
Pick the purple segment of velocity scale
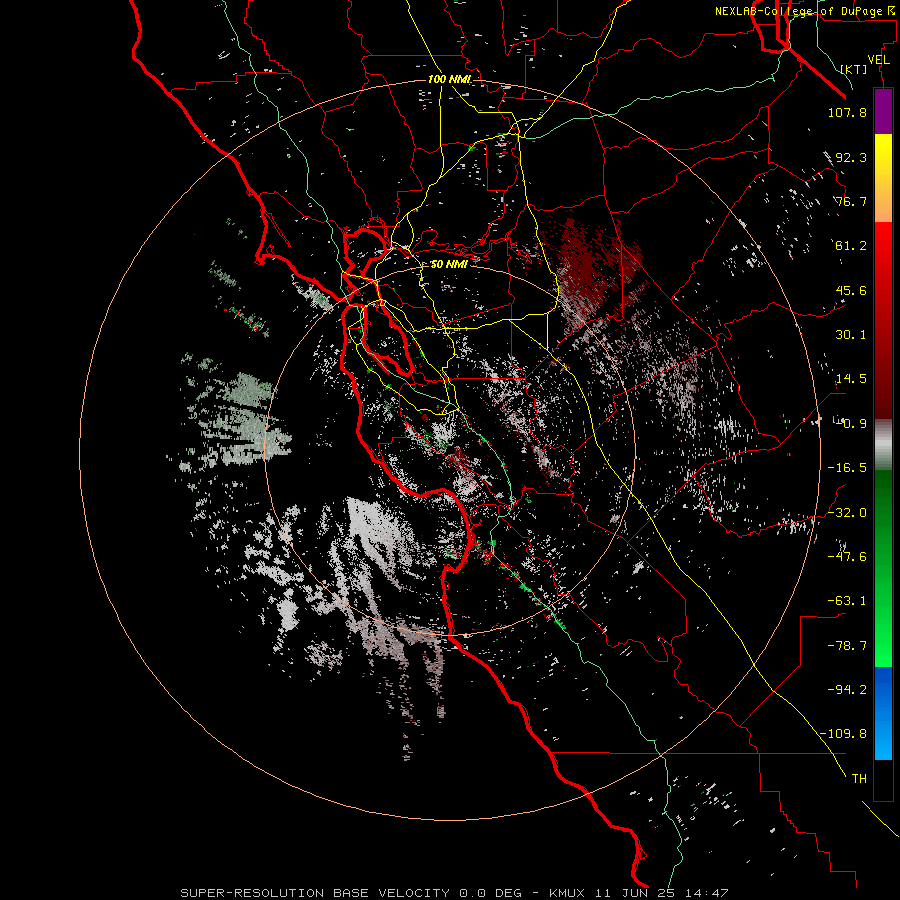pyautogui.click(x=883, y=111)
